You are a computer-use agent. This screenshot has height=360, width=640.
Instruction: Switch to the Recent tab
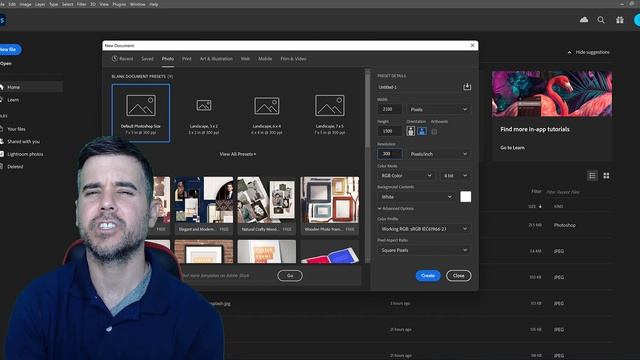point(122,59)
